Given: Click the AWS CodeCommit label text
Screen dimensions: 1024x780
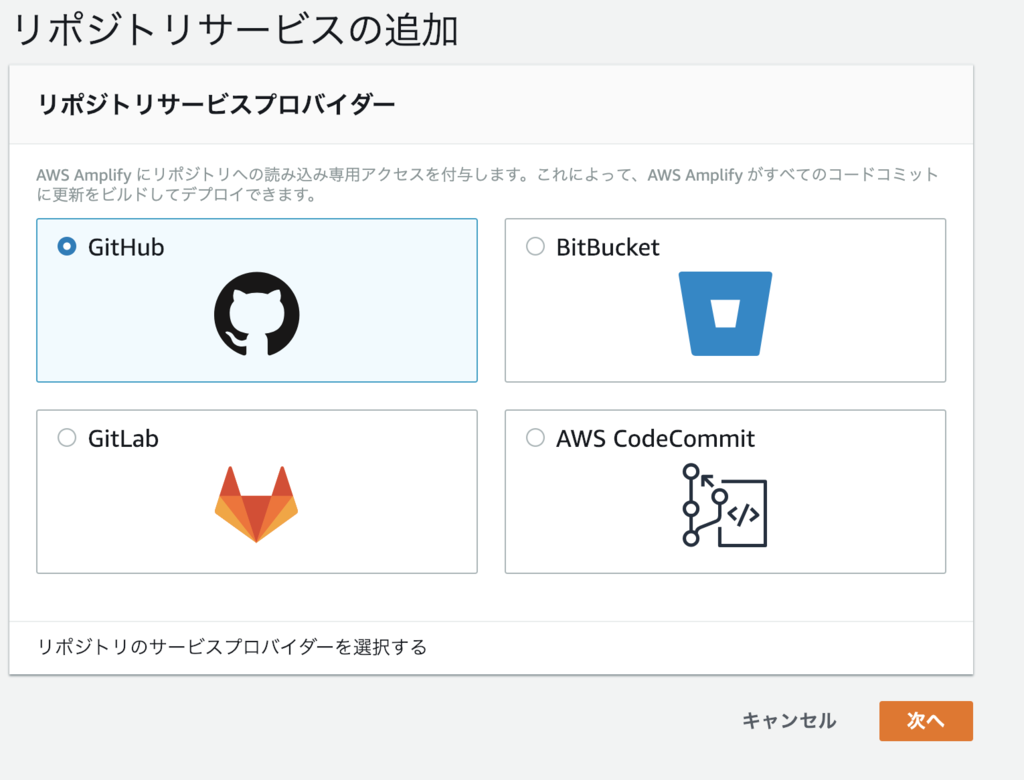Looking at the screenshot, I should click(x=655, y=438).
